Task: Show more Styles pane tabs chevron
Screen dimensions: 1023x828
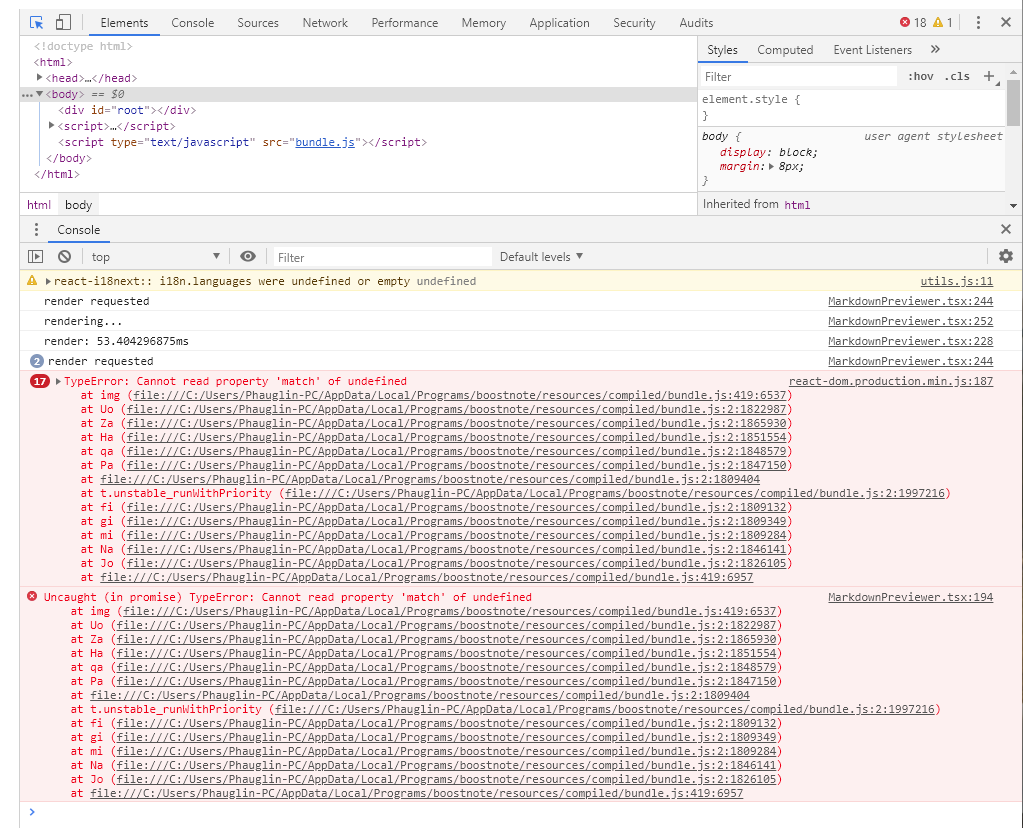Action: (x=935, y=50)
